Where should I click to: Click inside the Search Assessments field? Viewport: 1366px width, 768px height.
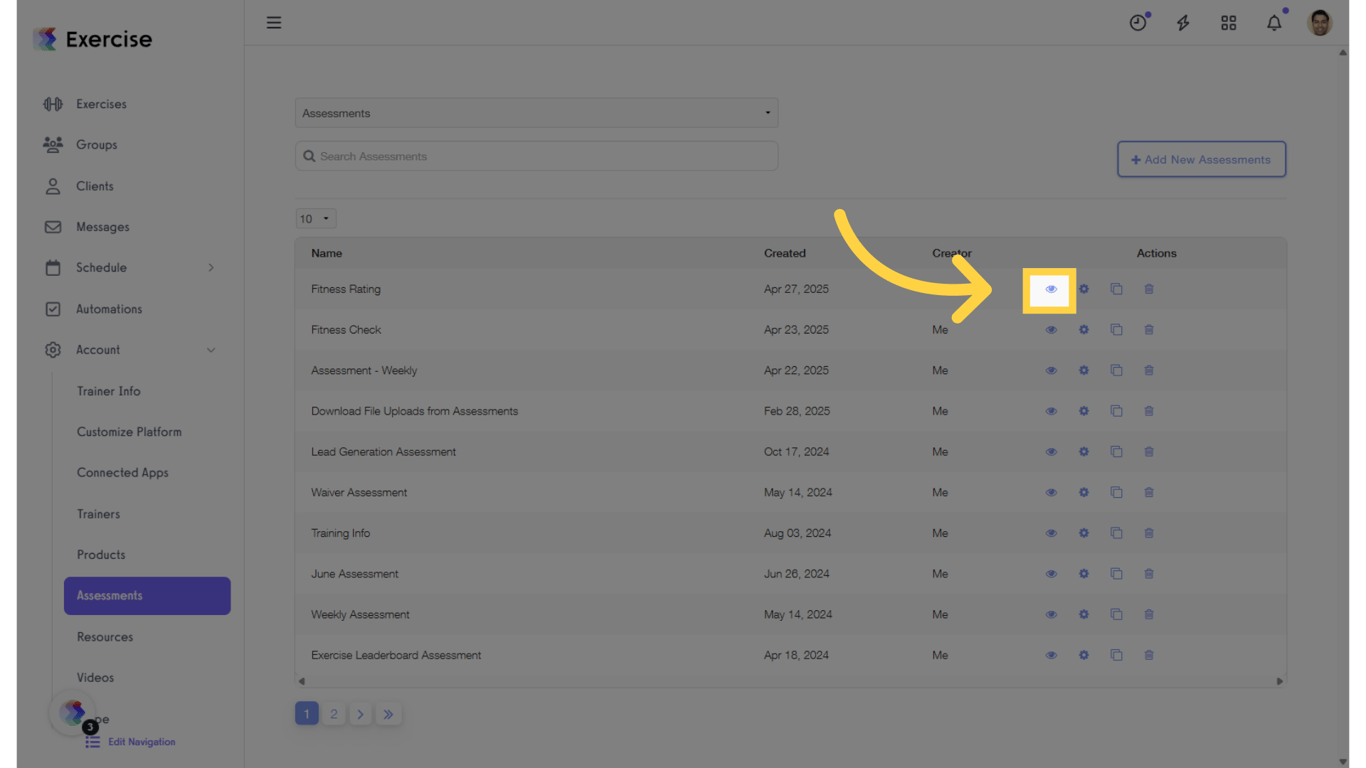click(536, 156)
